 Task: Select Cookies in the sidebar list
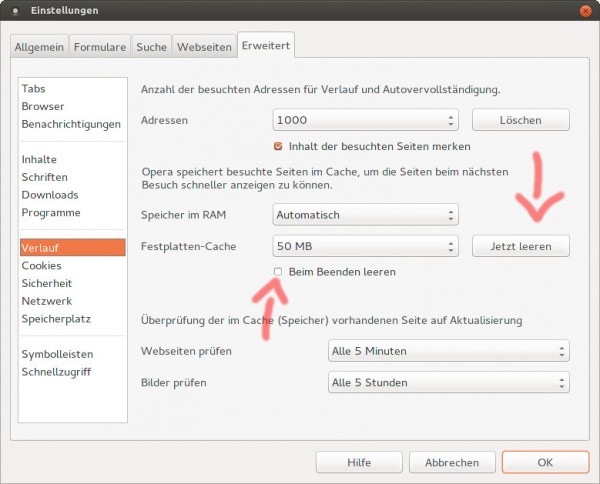tap(42, 266)
